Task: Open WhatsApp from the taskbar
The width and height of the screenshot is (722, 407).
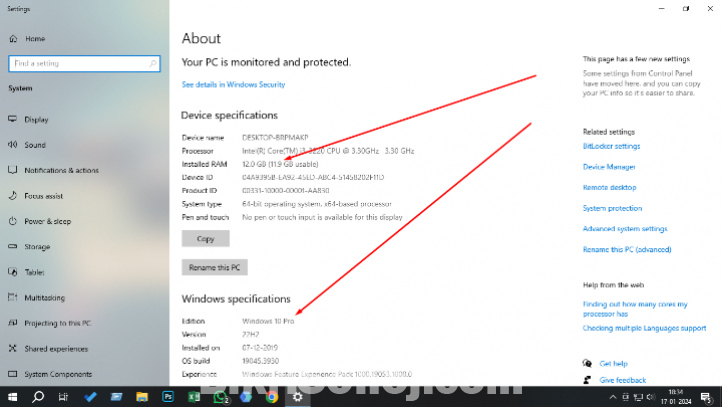Action: pos(220,397)
